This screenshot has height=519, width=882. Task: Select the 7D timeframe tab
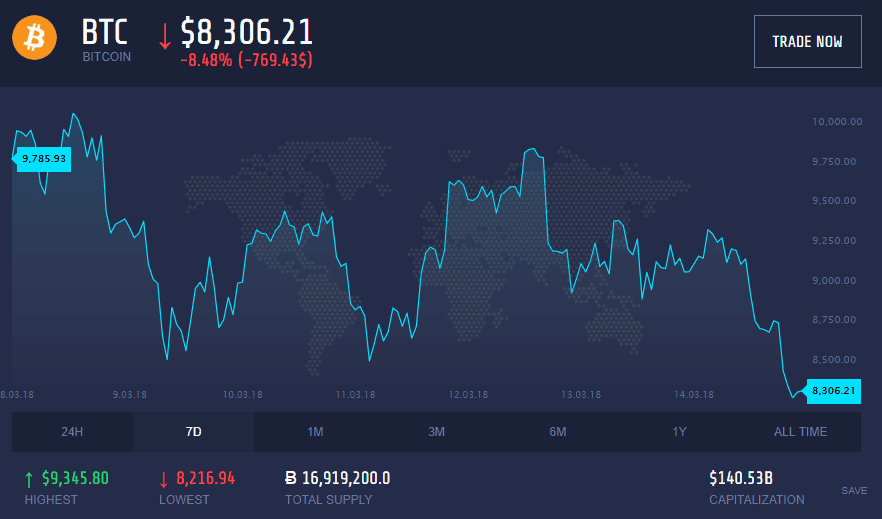point(194,431)
